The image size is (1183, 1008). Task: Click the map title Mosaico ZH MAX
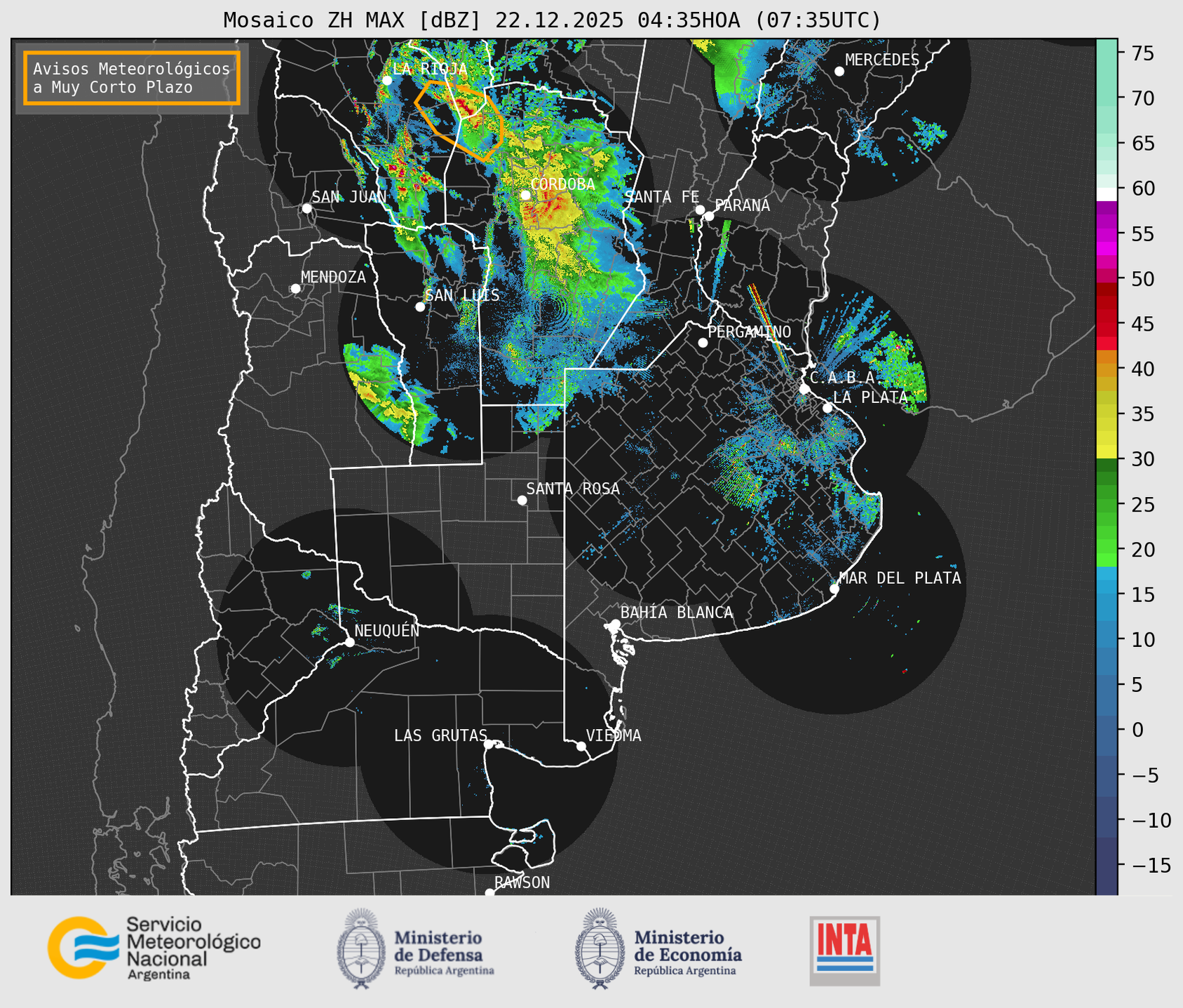(x=552, y=20)
